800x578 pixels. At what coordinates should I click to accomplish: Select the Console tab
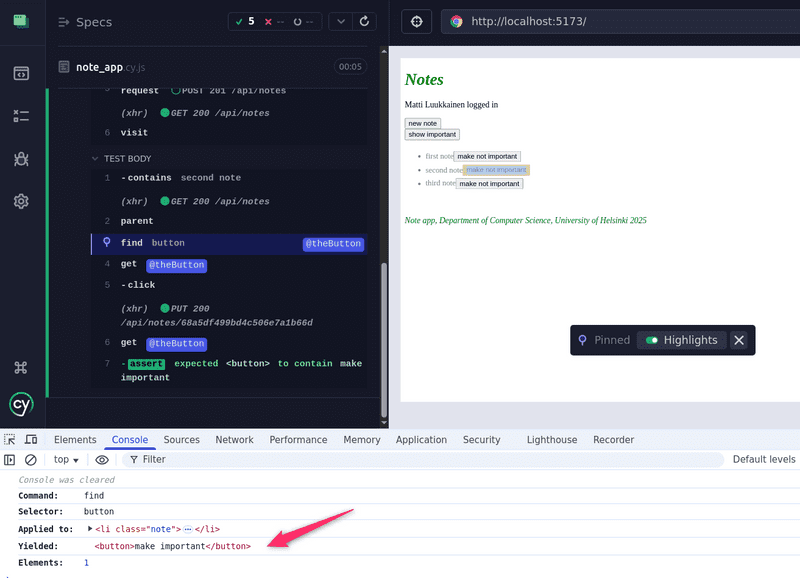tap(130, 440)
